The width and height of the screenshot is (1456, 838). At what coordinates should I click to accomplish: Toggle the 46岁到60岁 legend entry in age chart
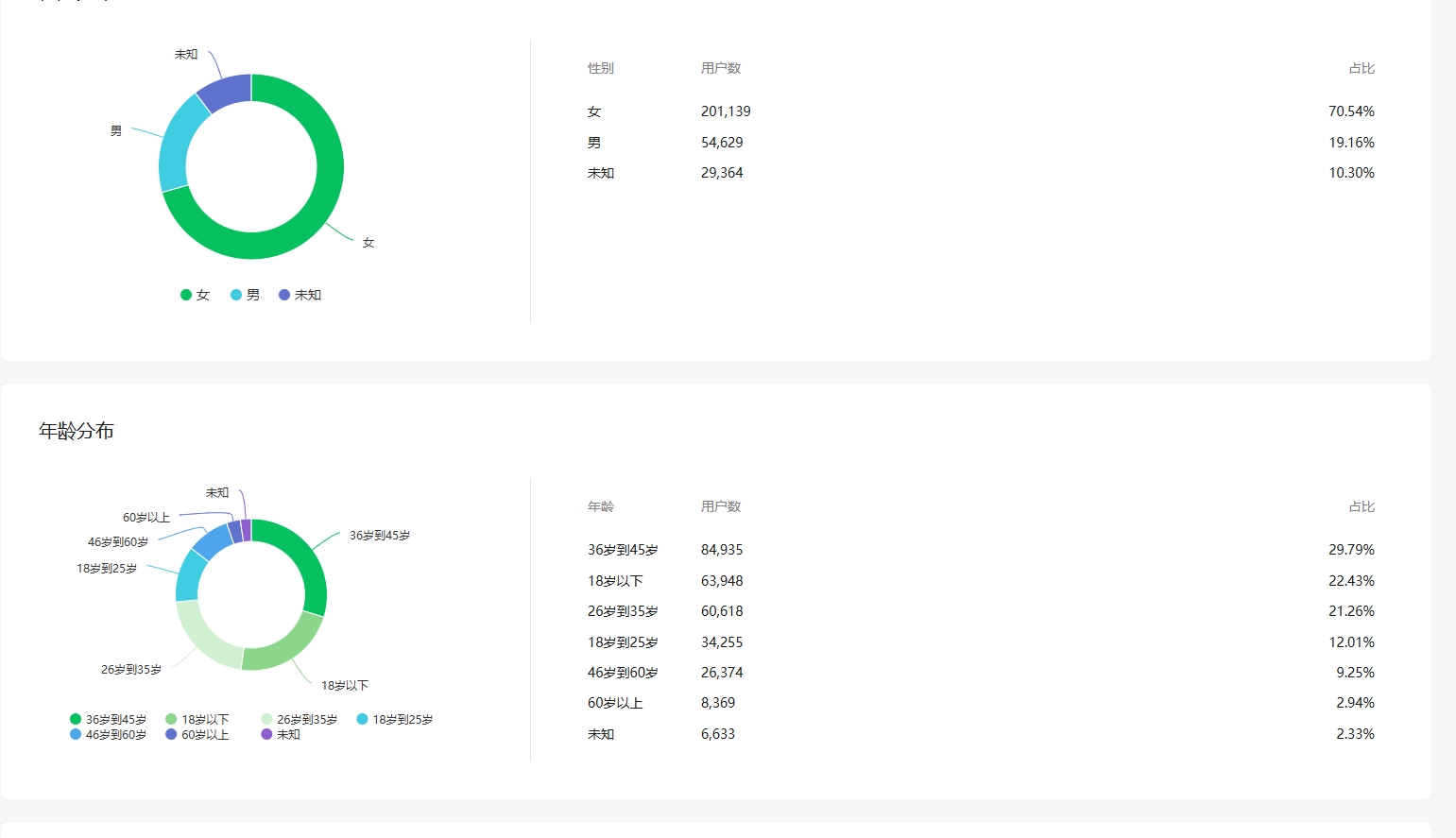(x=109, y=735)
